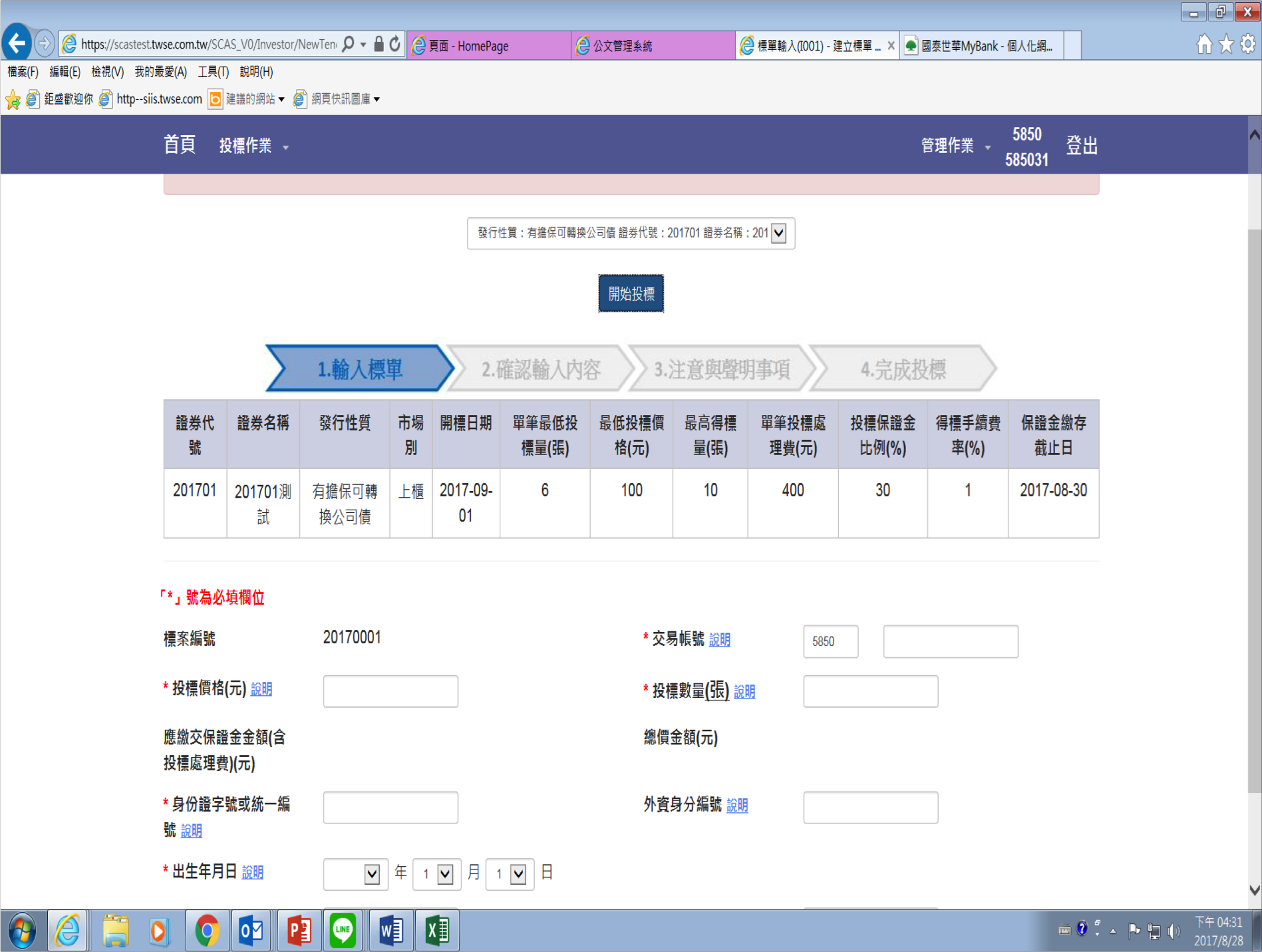Click the refresh icon in address bar
The height and width of the screenshot is (952, 1262).
point(395,45)
